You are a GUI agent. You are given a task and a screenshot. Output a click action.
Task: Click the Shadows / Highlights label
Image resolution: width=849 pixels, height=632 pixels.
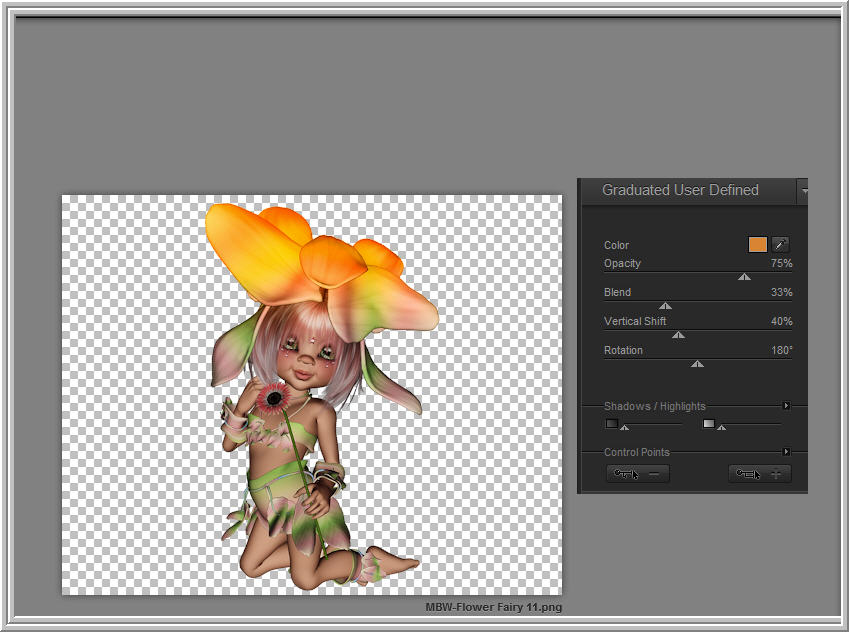pos(655,406)
